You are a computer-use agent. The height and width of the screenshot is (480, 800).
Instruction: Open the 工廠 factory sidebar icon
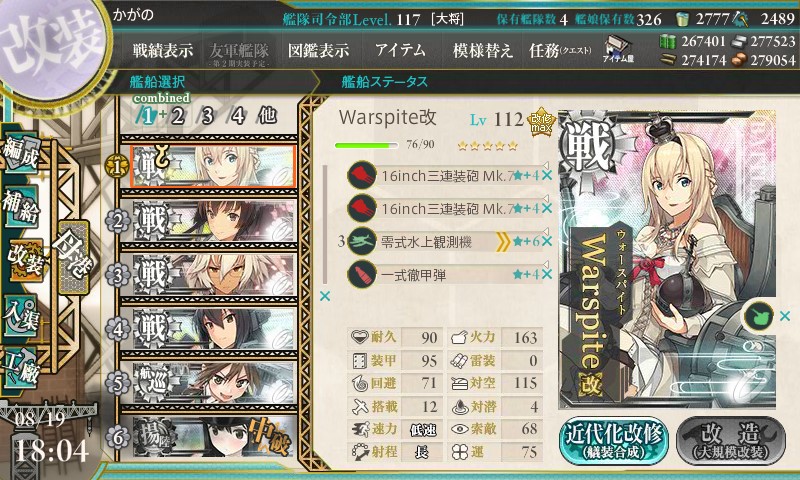click(21, 366)
